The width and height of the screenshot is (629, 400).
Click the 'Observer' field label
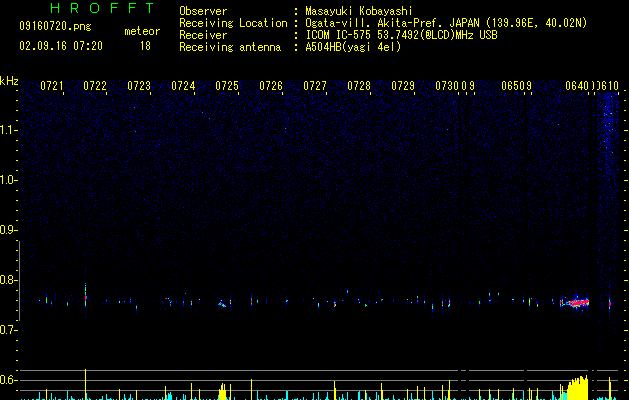coord(203,11)
